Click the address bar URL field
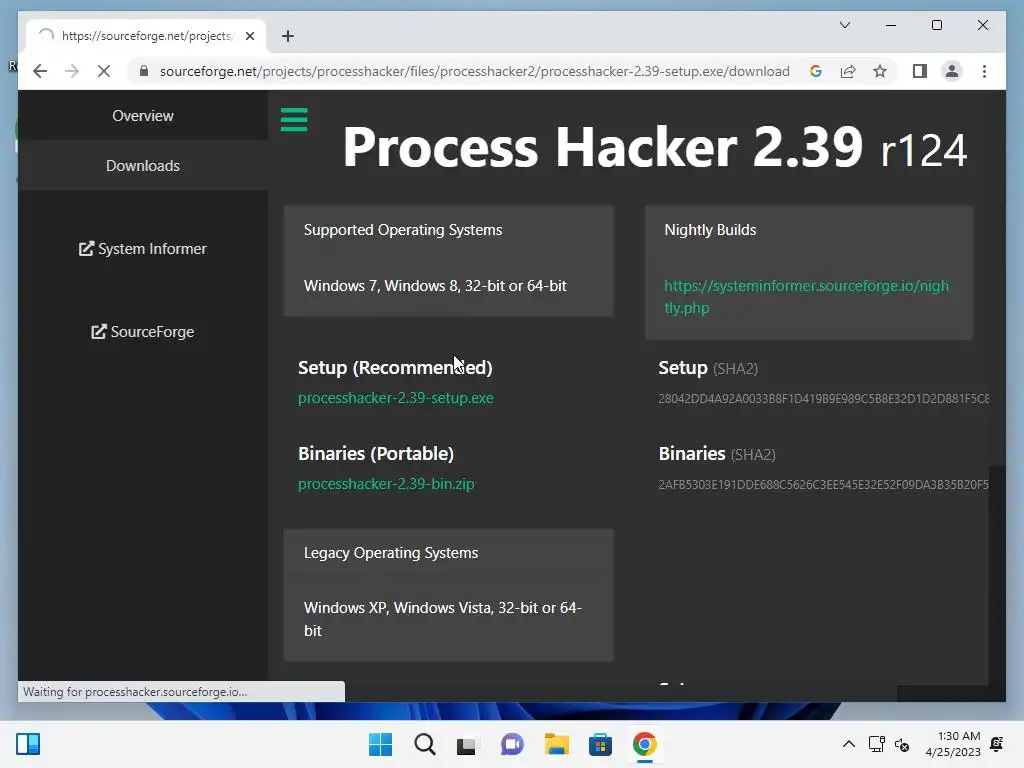This screenshot has width=1024, height=768. 474,71
